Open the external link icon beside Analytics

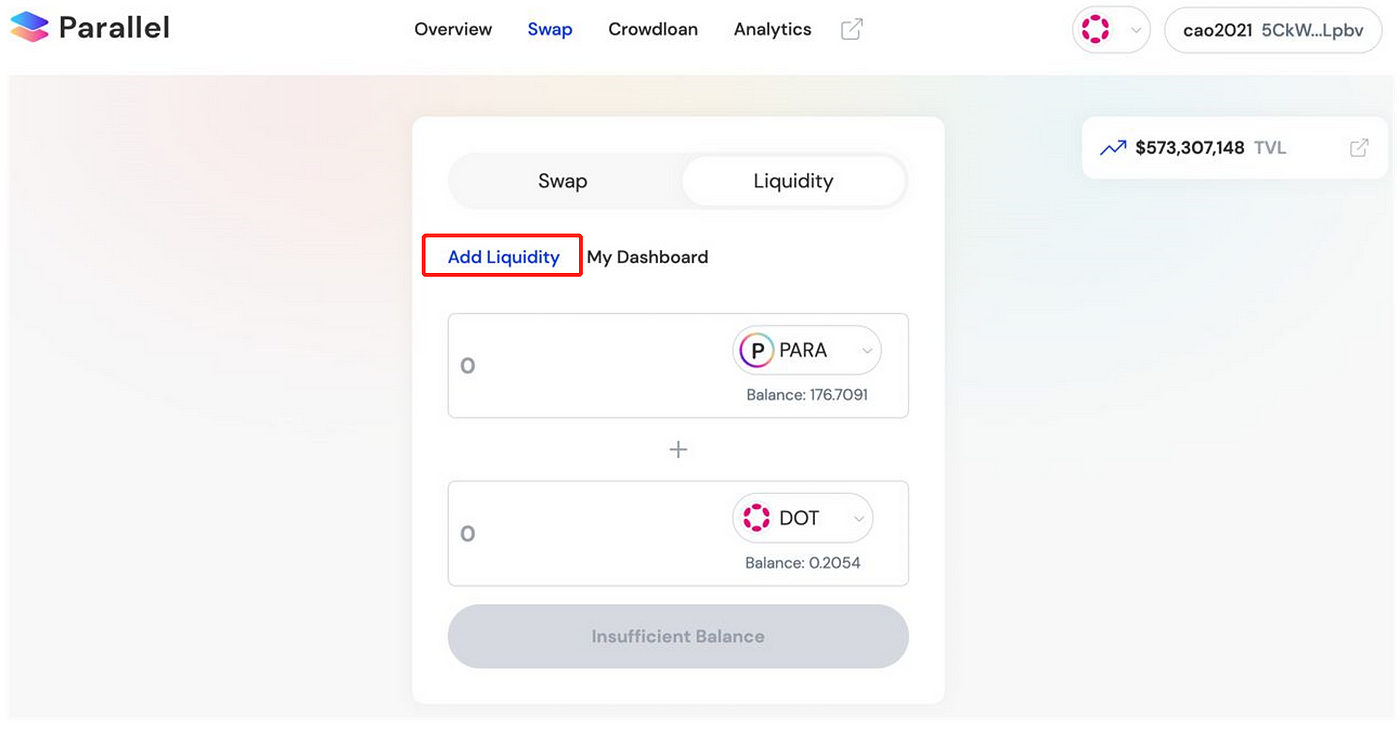pyautogui.click(x=851, y=30)
